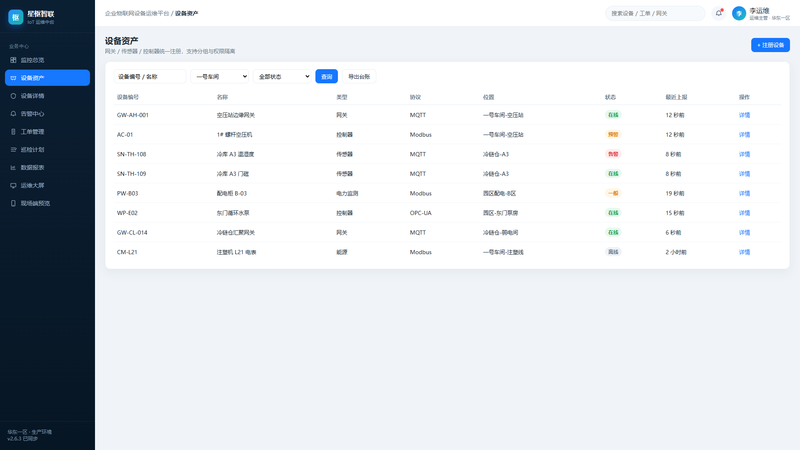Expand the 全部状态 status dropdown
The image size is (800, 450).
click(x=282, y=77)
